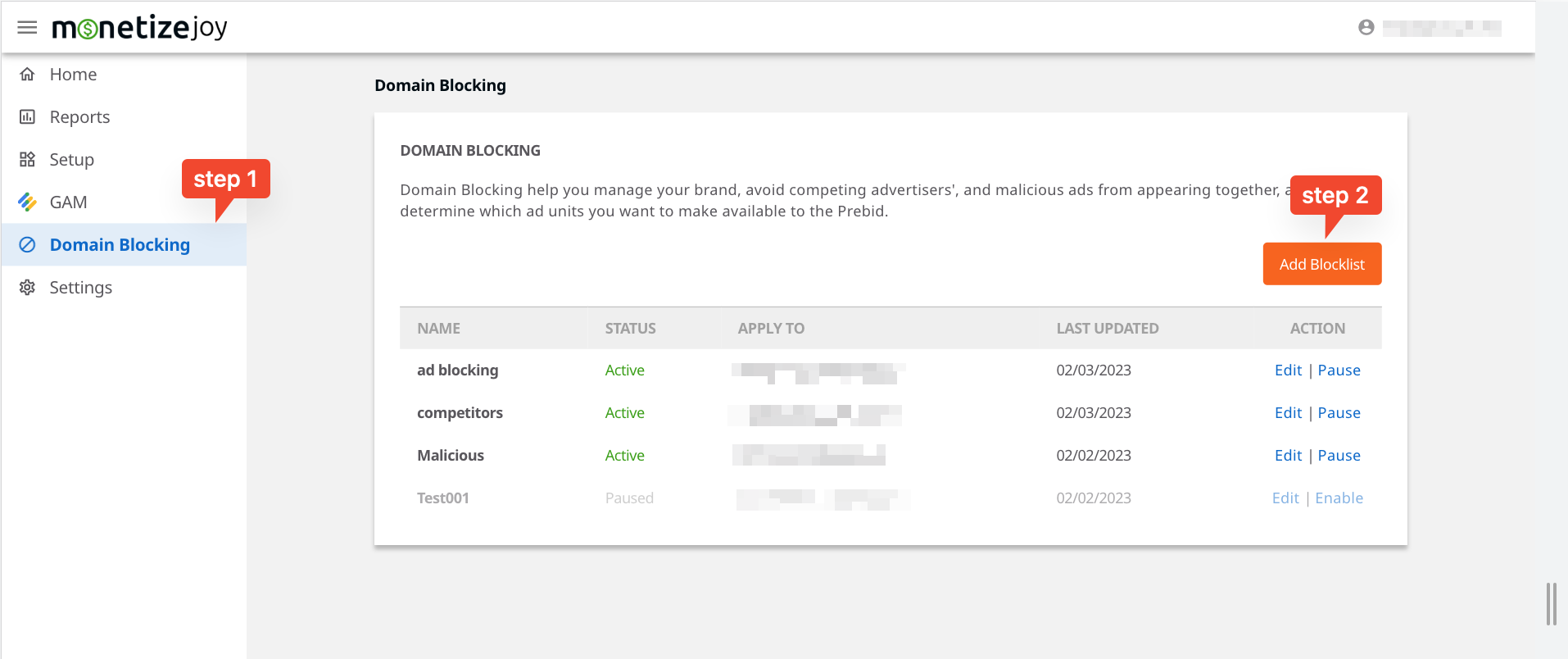The height and width of the screenshot is (659, 1568).
Task: Pause the Malicious blocklist
Action: click(x=1339, y=456)
